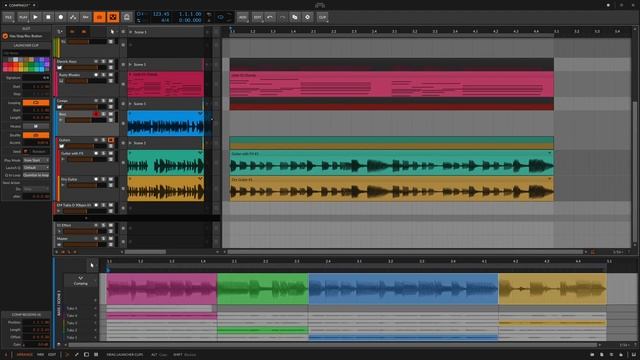Launch Scene 1 in the launcher header
Image resolution: width=640 pixels, height=360 pixels.
(x=131, y=32)
